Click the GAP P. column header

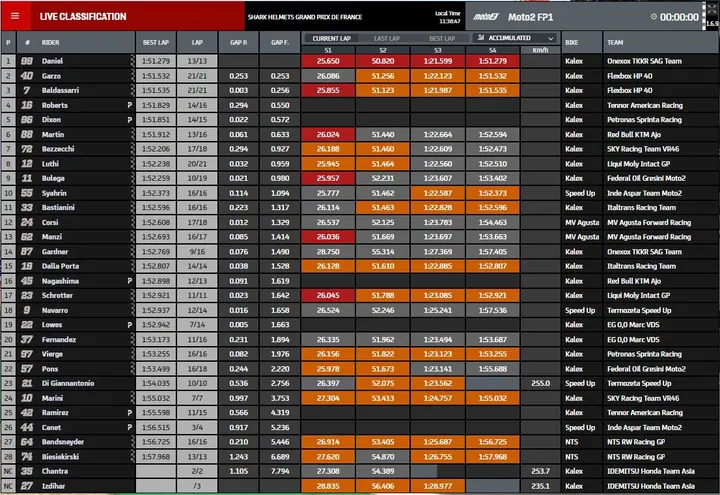click(238, 42)
